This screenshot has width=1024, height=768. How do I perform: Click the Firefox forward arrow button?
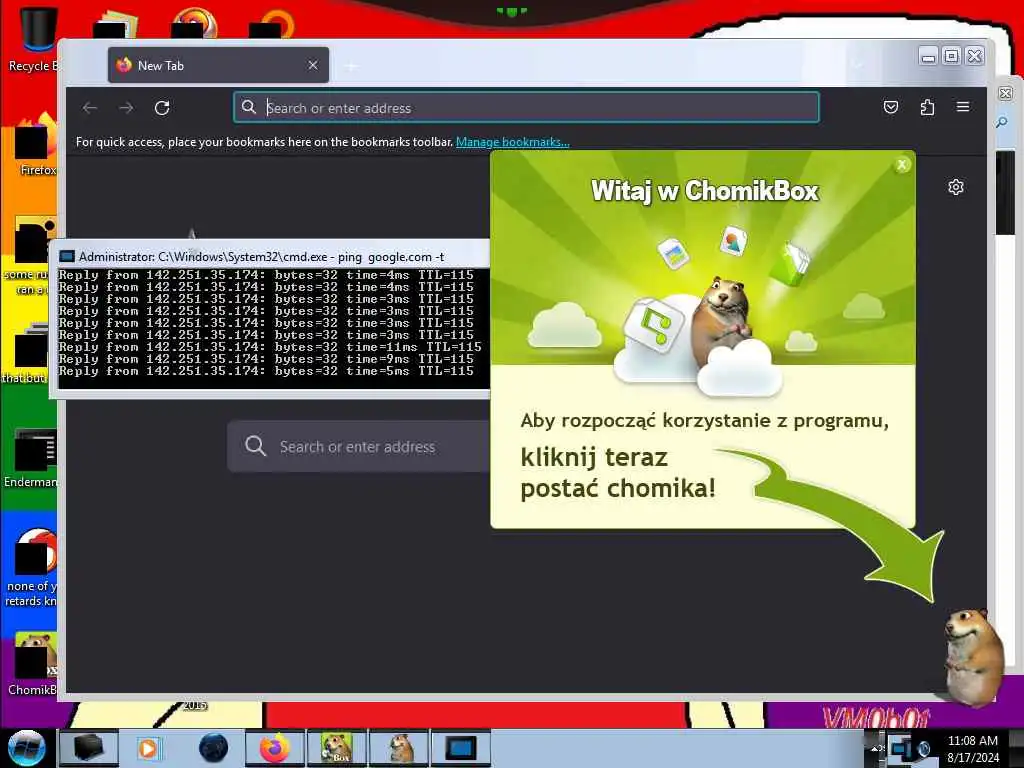[126, 108]
